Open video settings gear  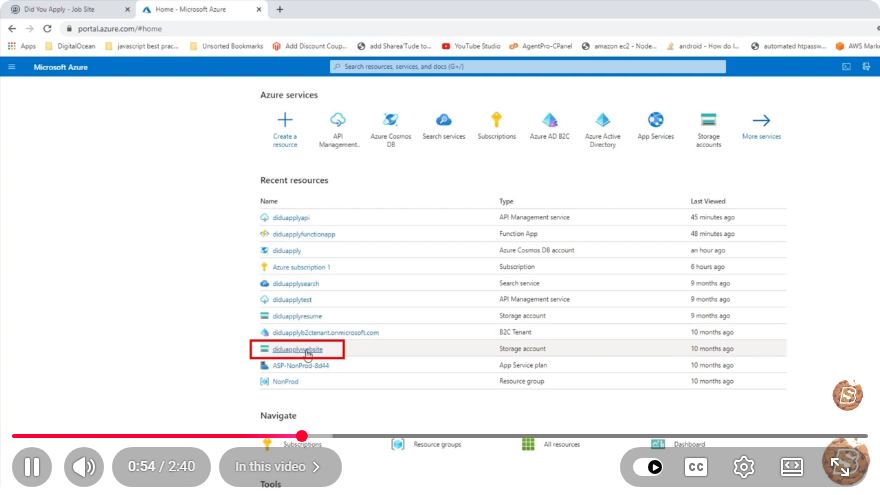744,467
